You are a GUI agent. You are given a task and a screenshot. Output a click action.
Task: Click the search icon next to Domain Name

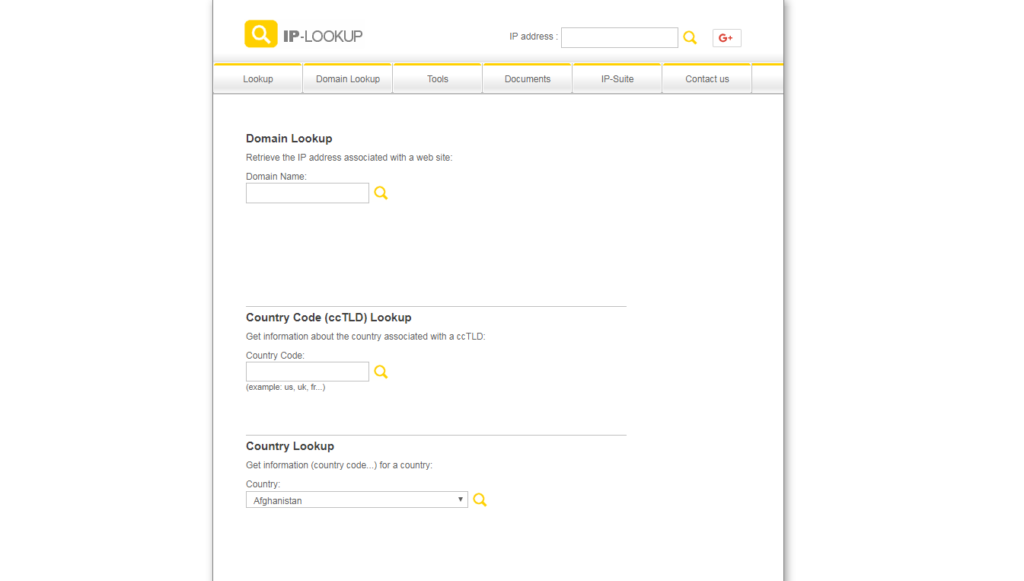[381, 193]
